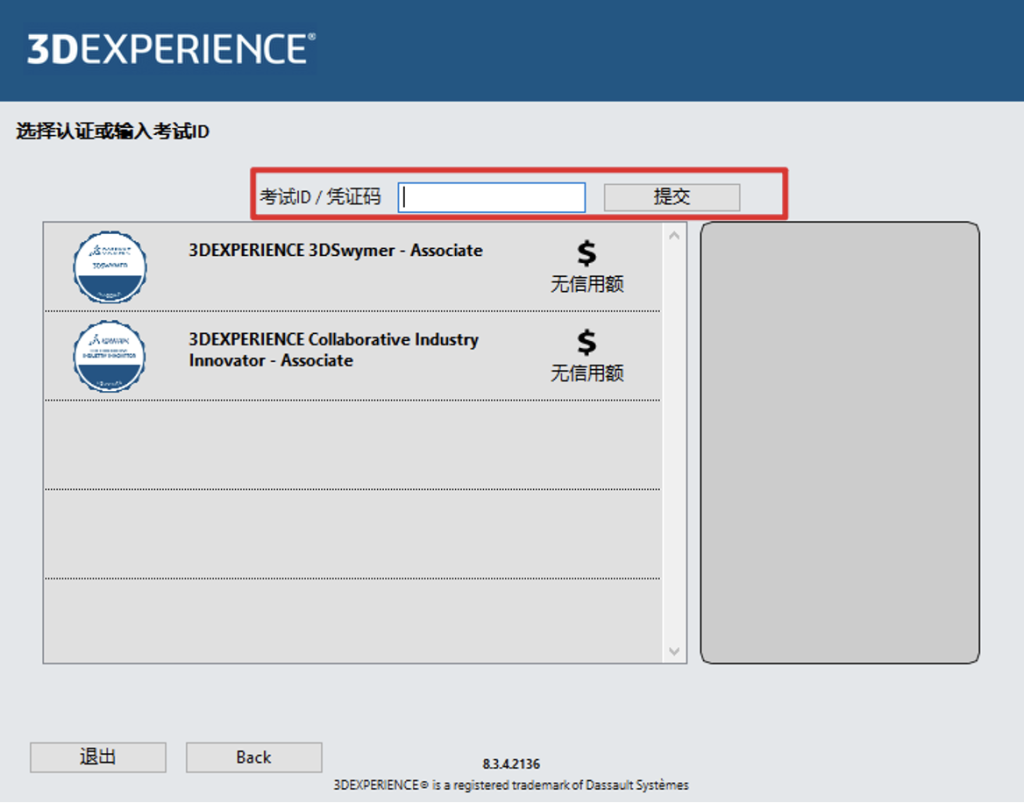The height and width of the screenshot is (803, 1024).
Task: Click the scroll down arrow of exam list
Action: tap(674, 651)
